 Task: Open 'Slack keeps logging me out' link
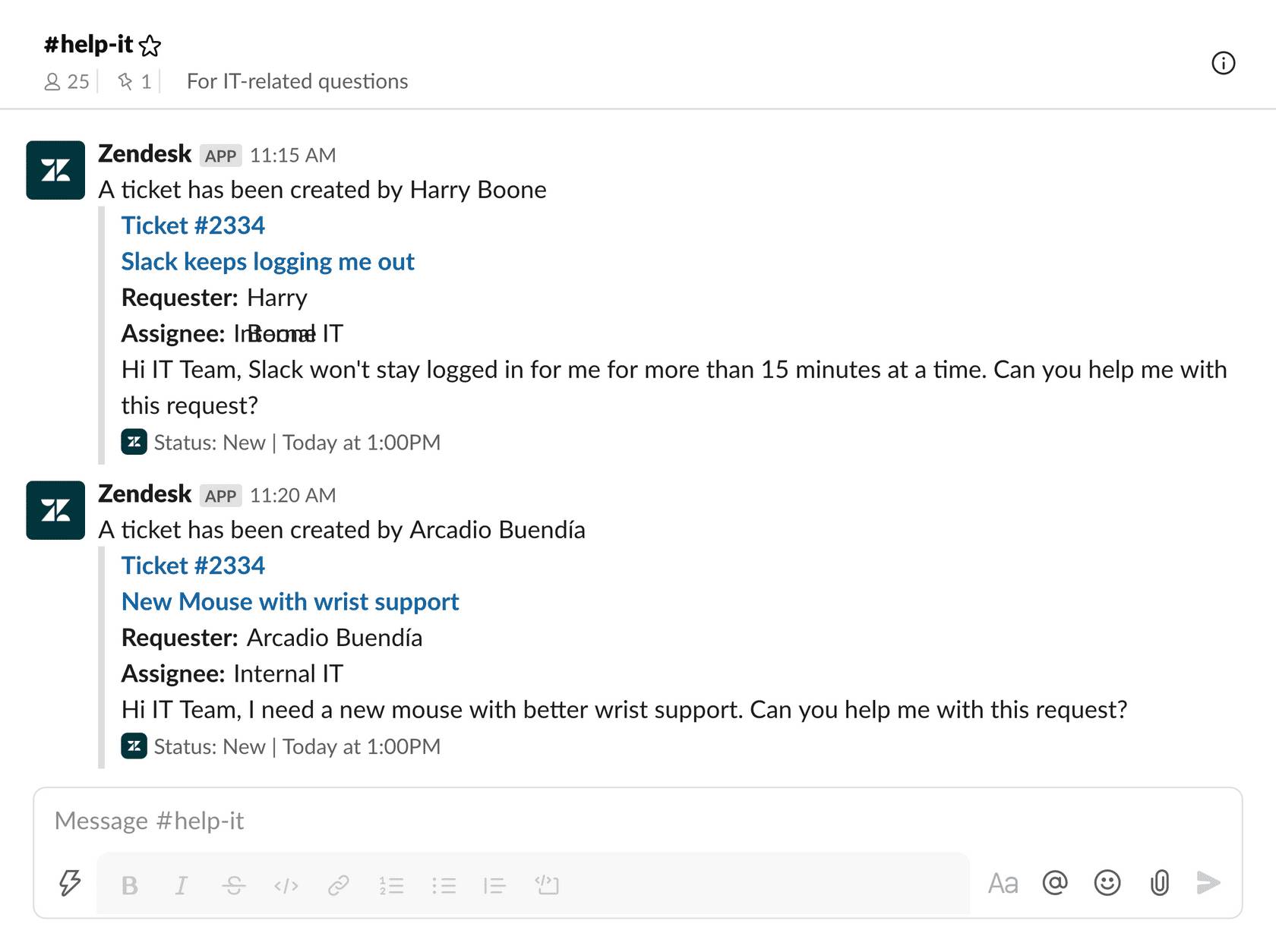tap(267, 262)
